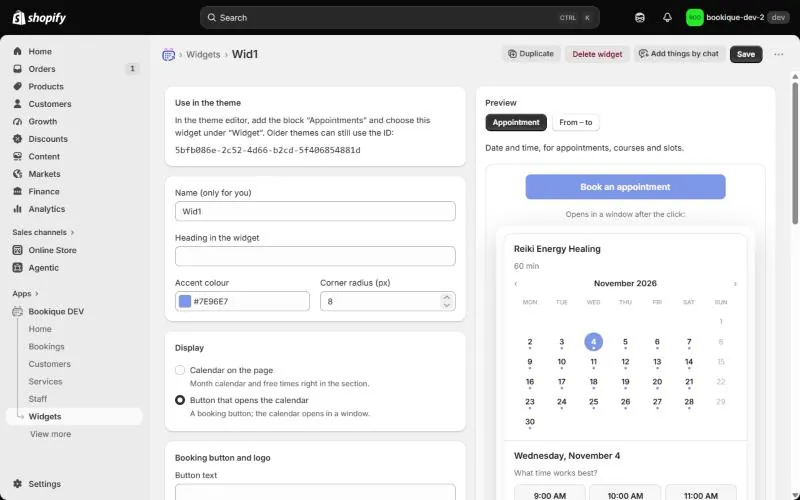Viewport: 800px width, 500px height.
Task: Go to Widgets breadcrumb link
Action: (203, 55)
